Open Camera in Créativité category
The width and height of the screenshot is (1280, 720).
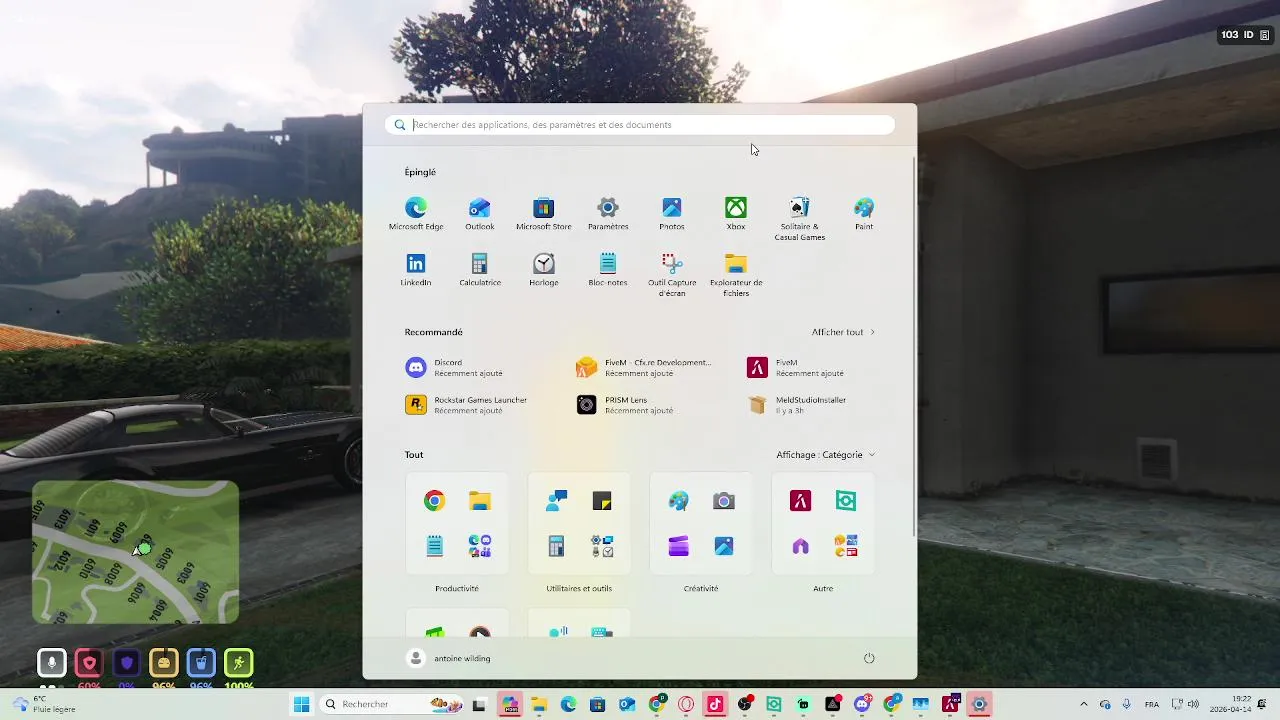[x=724, y=501]
